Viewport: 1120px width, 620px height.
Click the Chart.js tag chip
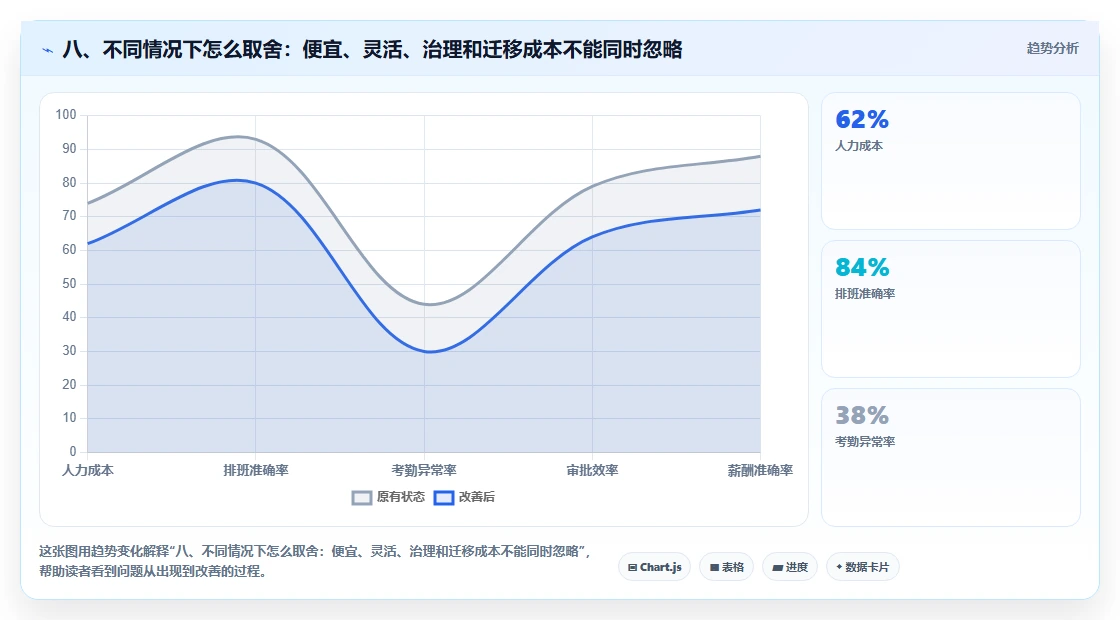click(x=654, y=567)
